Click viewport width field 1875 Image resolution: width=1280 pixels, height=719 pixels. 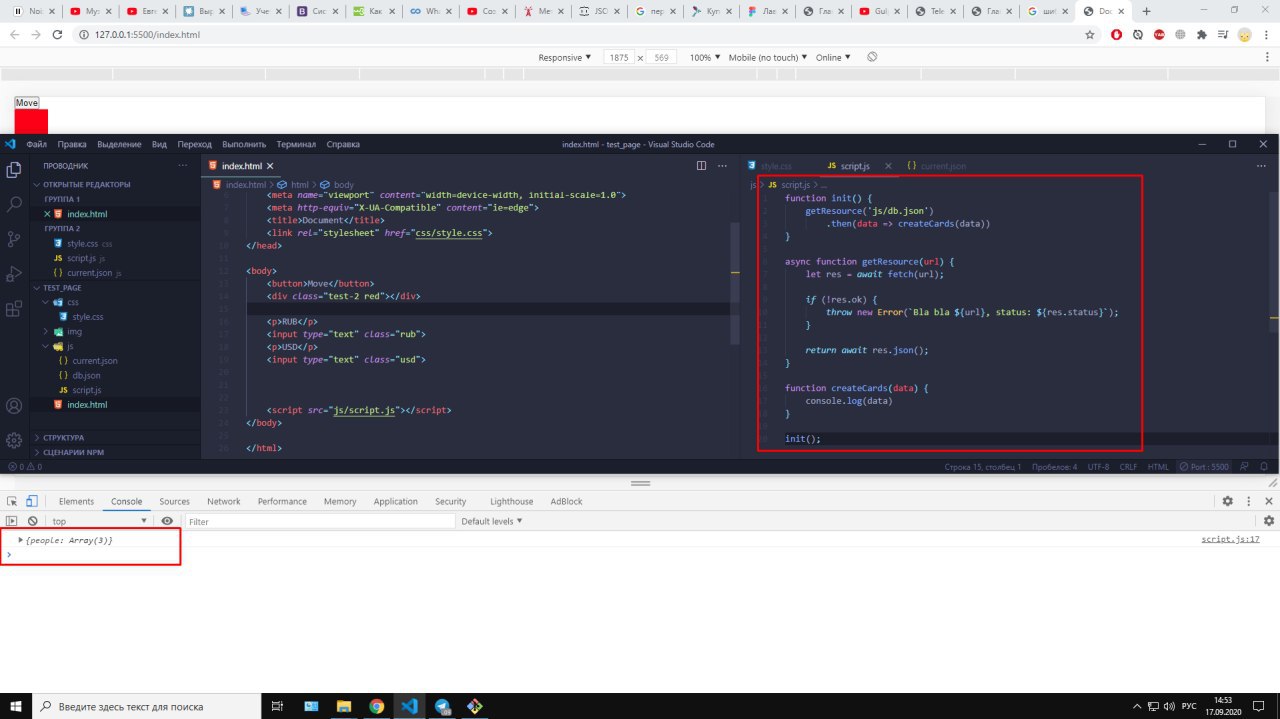(620, 57)
